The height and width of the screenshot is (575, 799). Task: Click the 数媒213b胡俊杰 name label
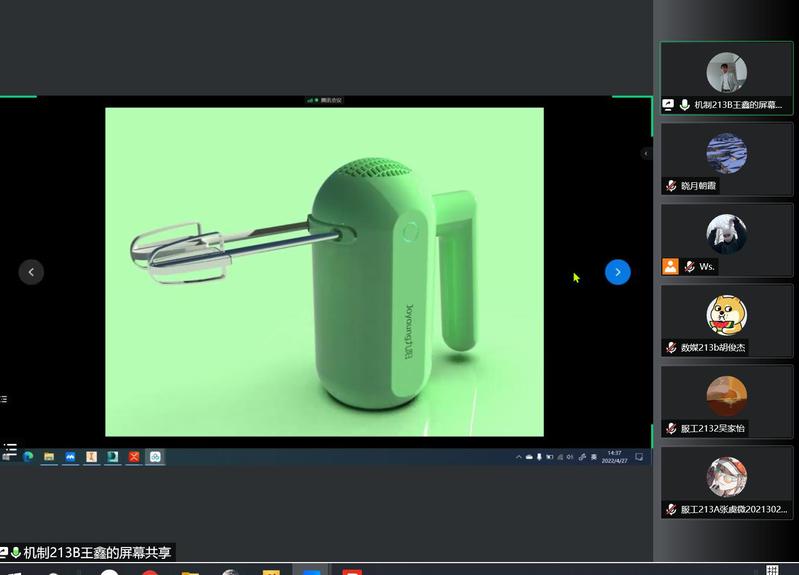tap(713, 348)
